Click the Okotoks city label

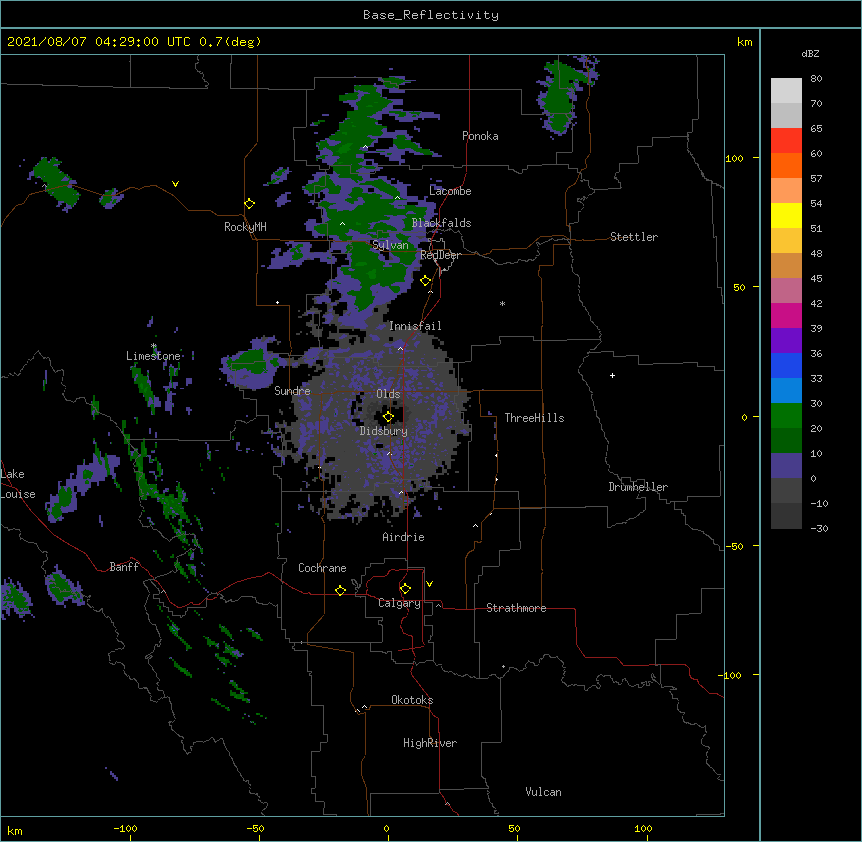coord(412,700)
